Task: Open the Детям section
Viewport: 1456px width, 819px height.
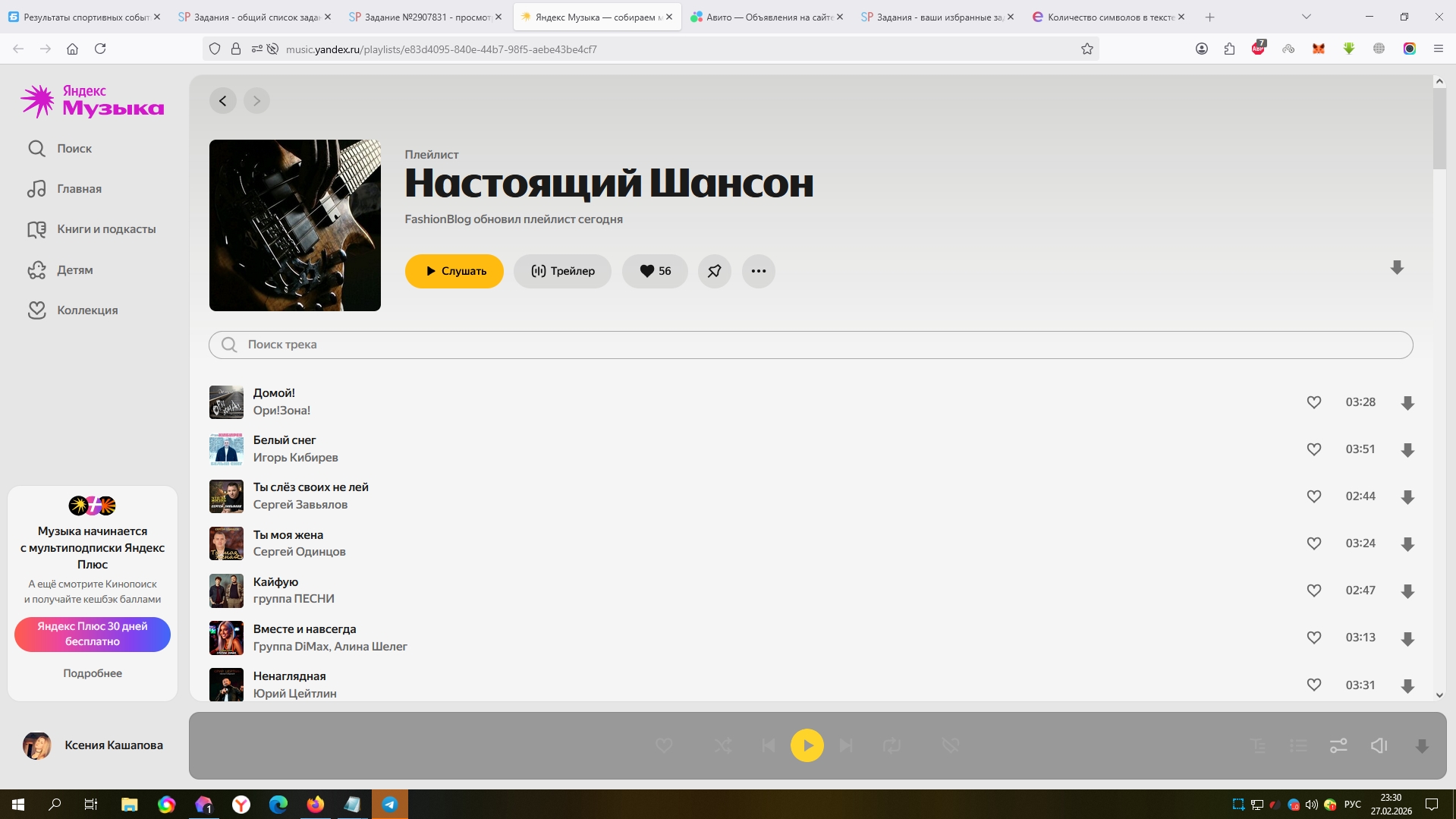Action: [x=60, y=270]
